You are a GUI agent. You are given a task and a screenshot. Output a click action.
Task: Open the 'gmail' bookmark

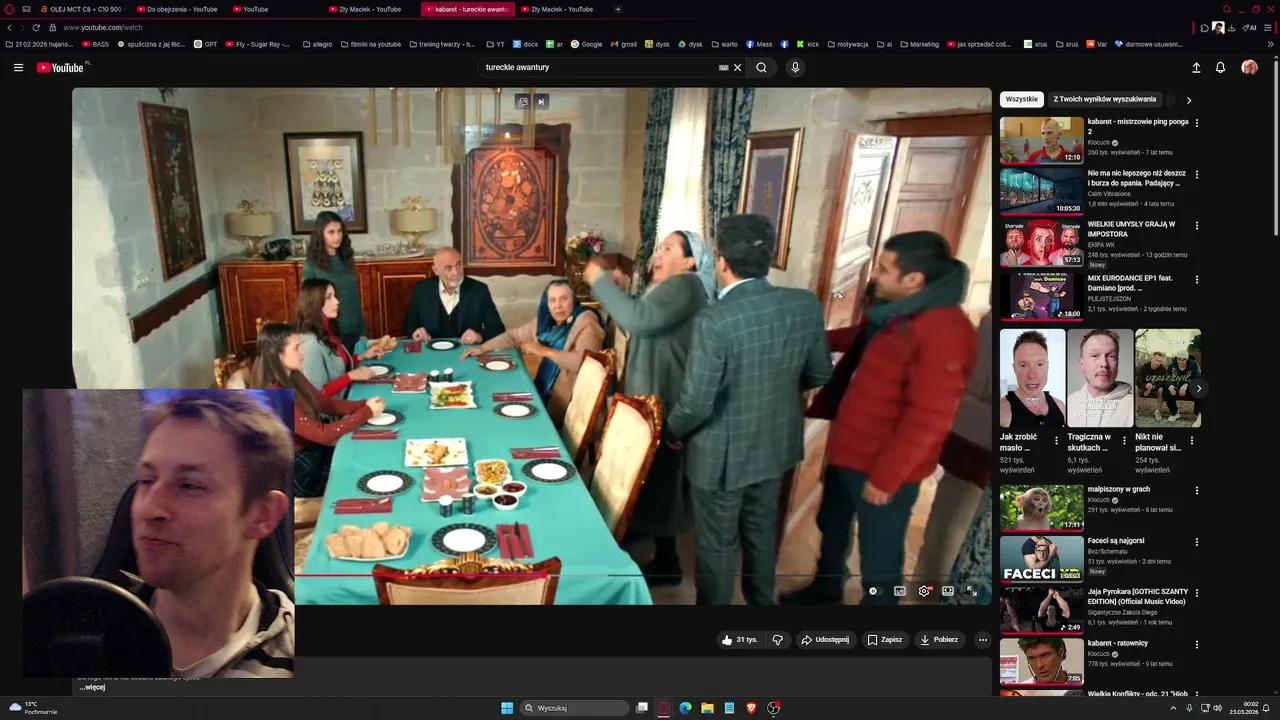tap(623, 44)
